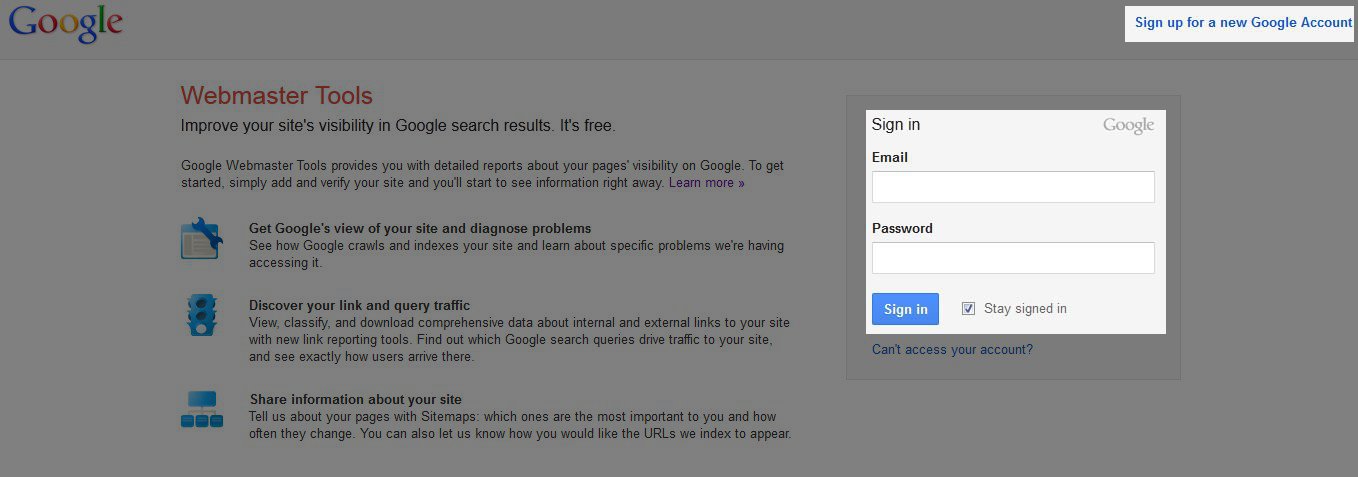
Task: Select the Discover your link and query traffic heading
Action: pos(359,305)
